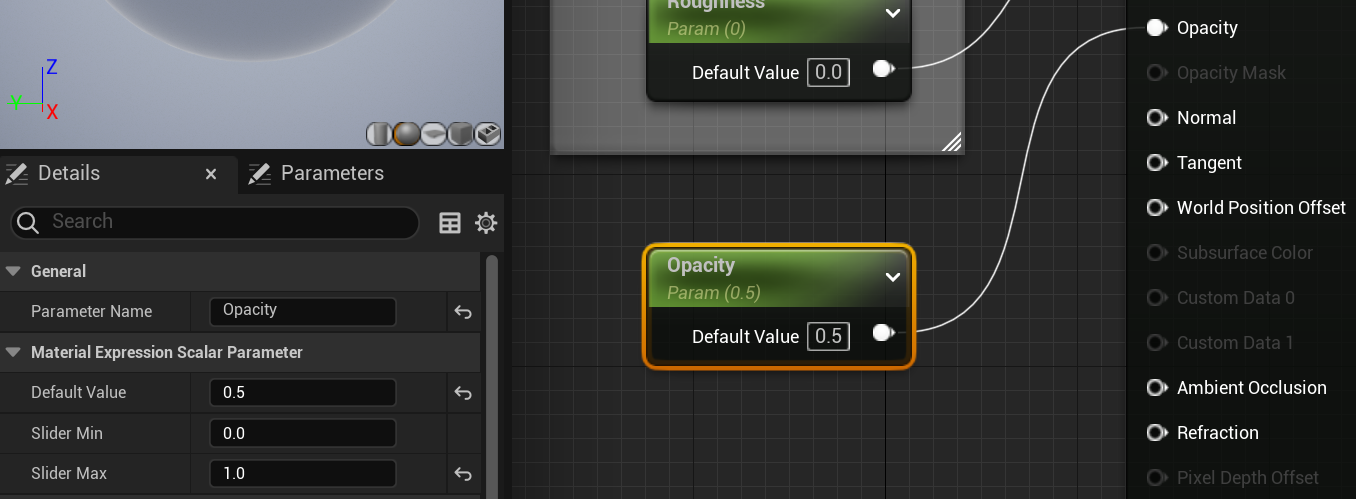Open Details panel settings gear
Viewport: 1356px width, 499px height.
(486, 223)
